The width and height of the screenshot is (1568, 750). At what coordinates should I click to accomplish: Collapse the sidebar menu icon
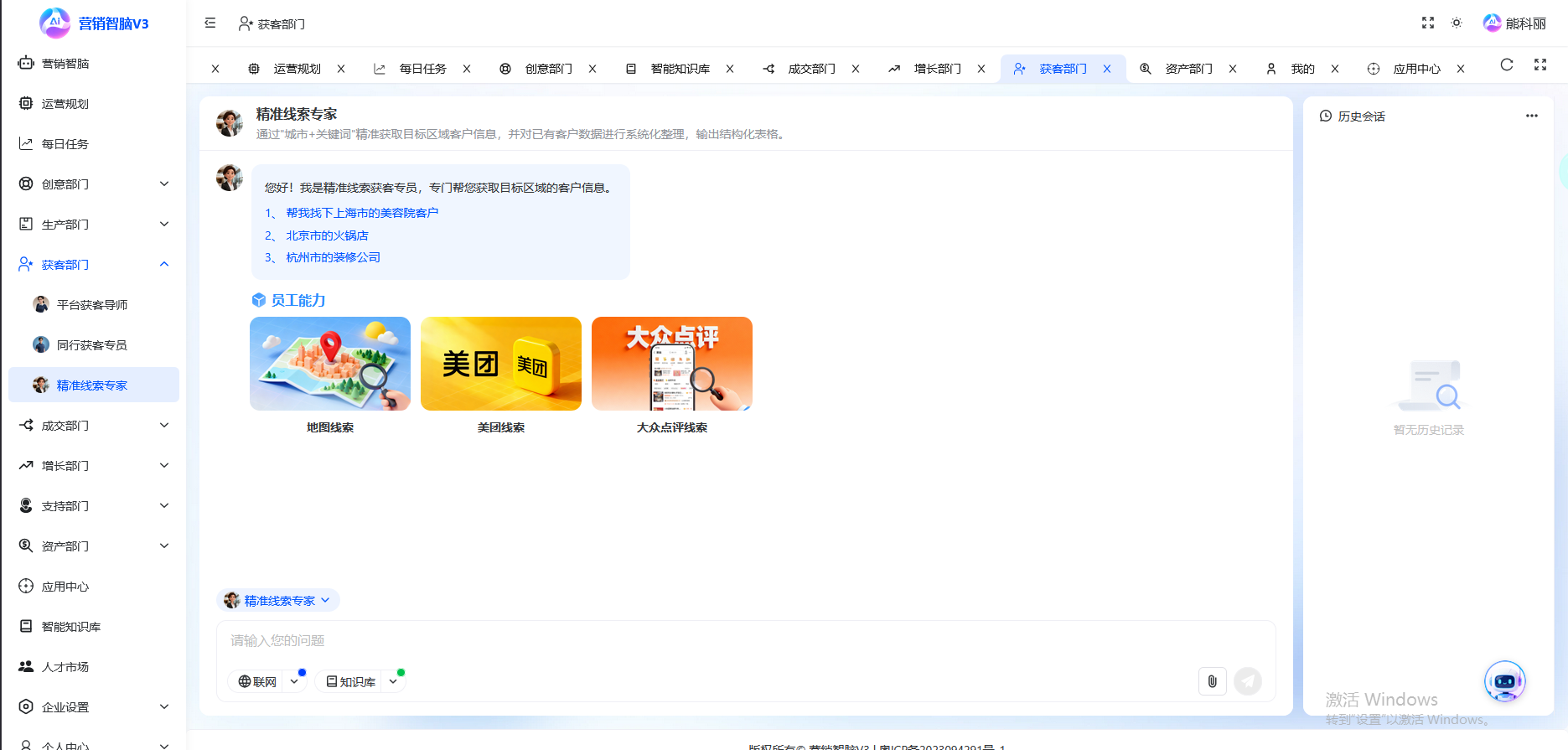(210, 23)
